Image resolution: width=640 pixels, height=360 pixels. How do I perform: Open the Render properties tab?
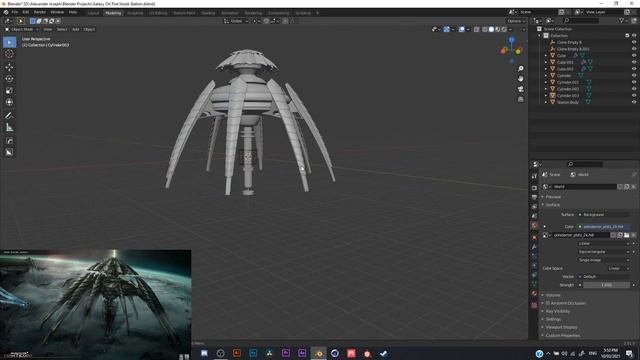click(534, 188)
